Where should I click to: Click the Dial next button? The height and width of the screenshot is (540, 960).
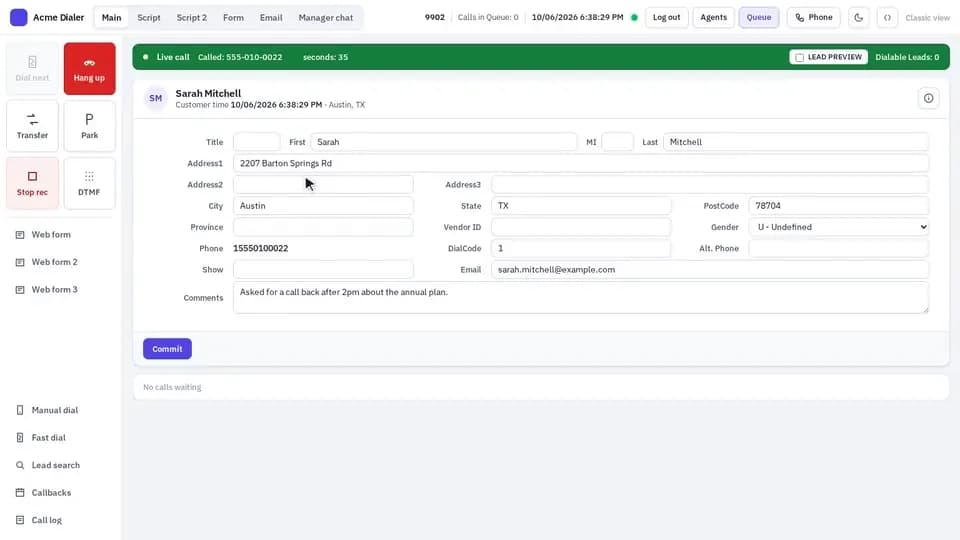click(x=32, y=69)
